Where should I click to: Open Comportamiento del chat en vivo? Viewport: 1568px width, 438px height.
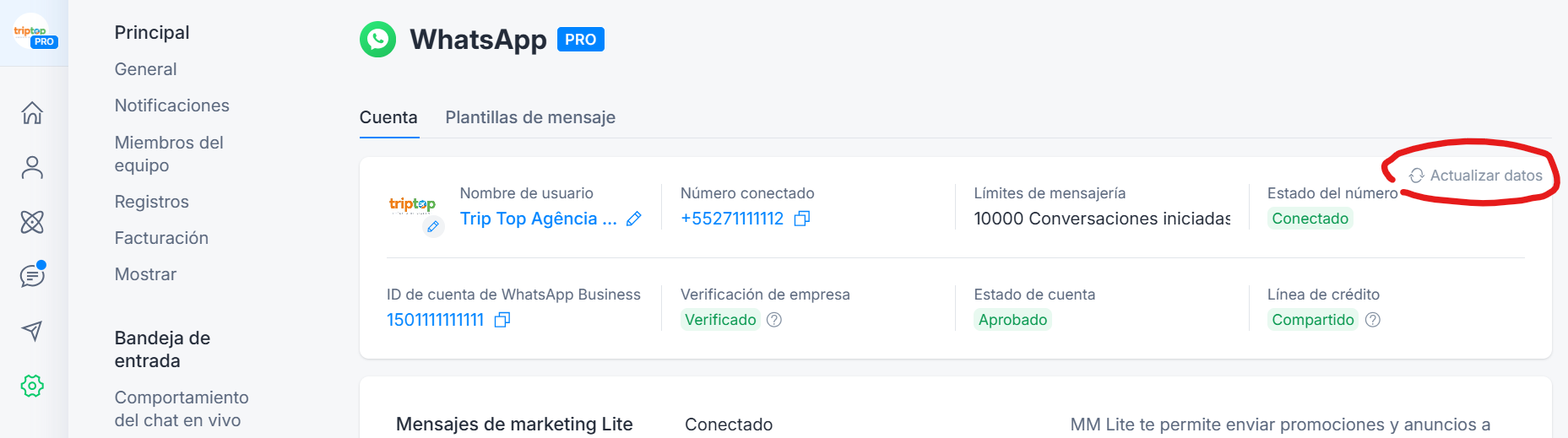tap(182, 408)
